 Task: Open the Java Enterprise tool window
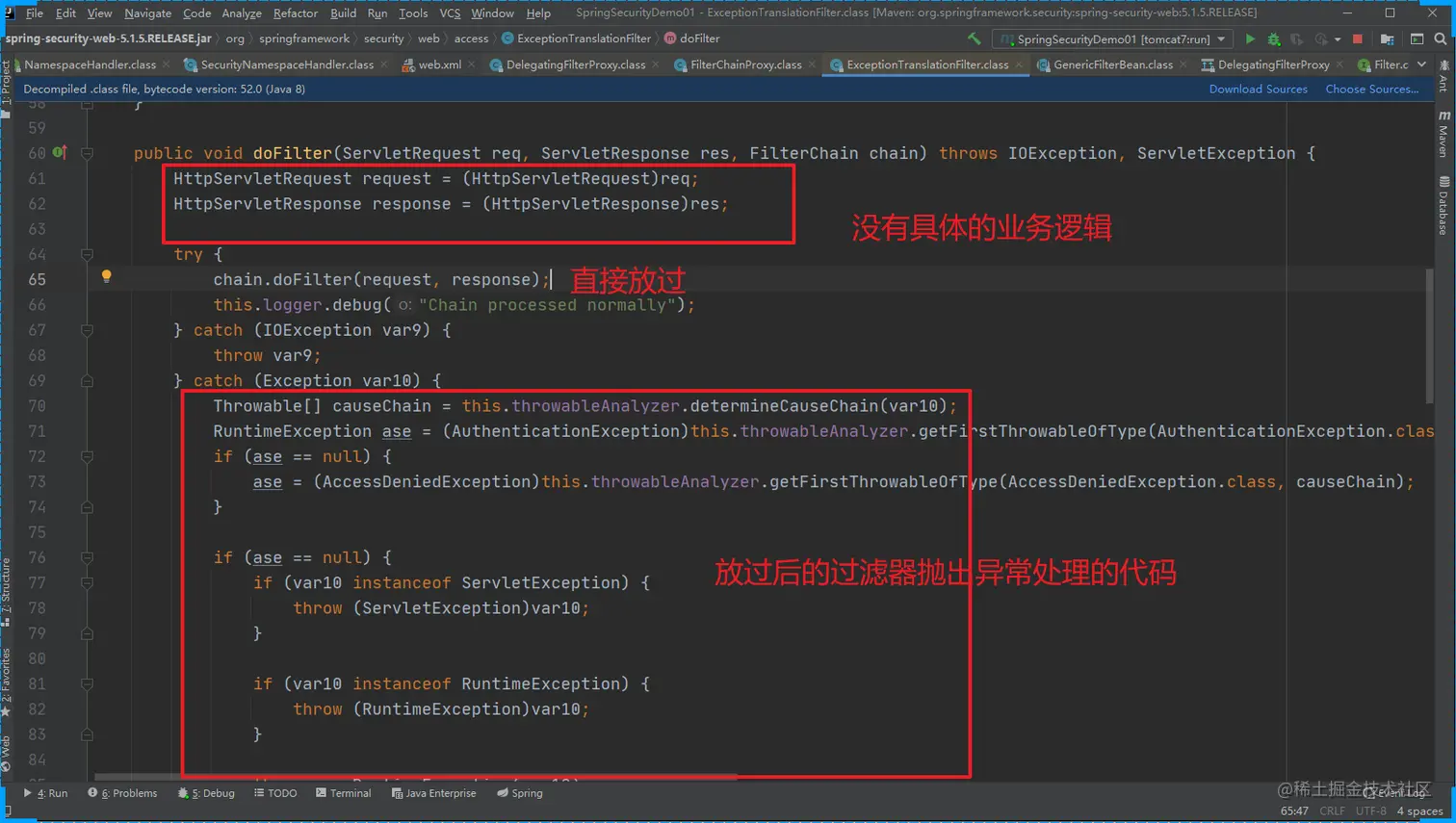click(x=433, y=793)
